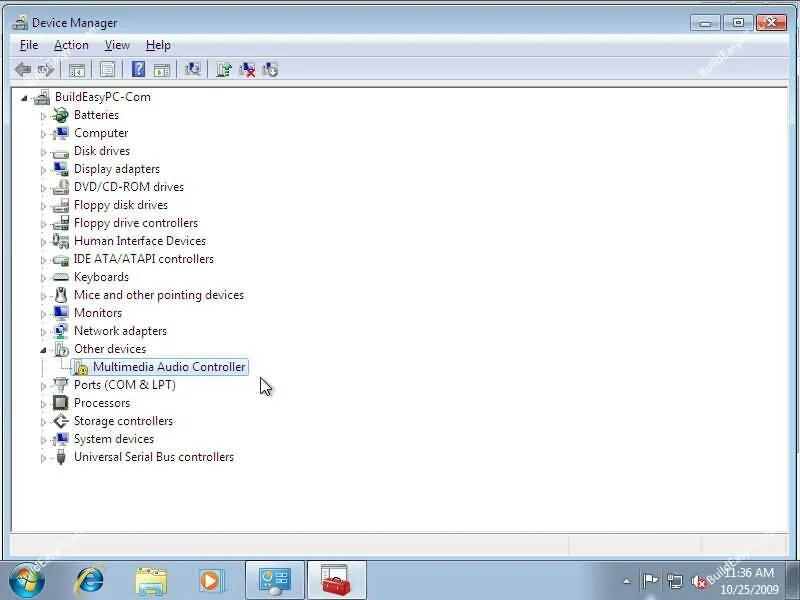
Task: Click the Show/Hide console tree icon
Action: point(77,69)
